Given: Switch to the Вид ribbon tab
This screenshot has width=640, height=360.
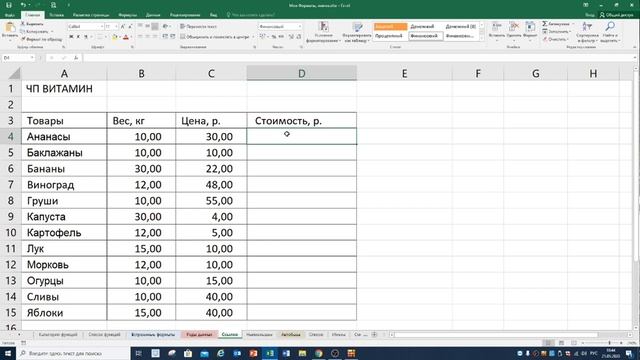Looking at the screenshot, I should tap(213, 15).
